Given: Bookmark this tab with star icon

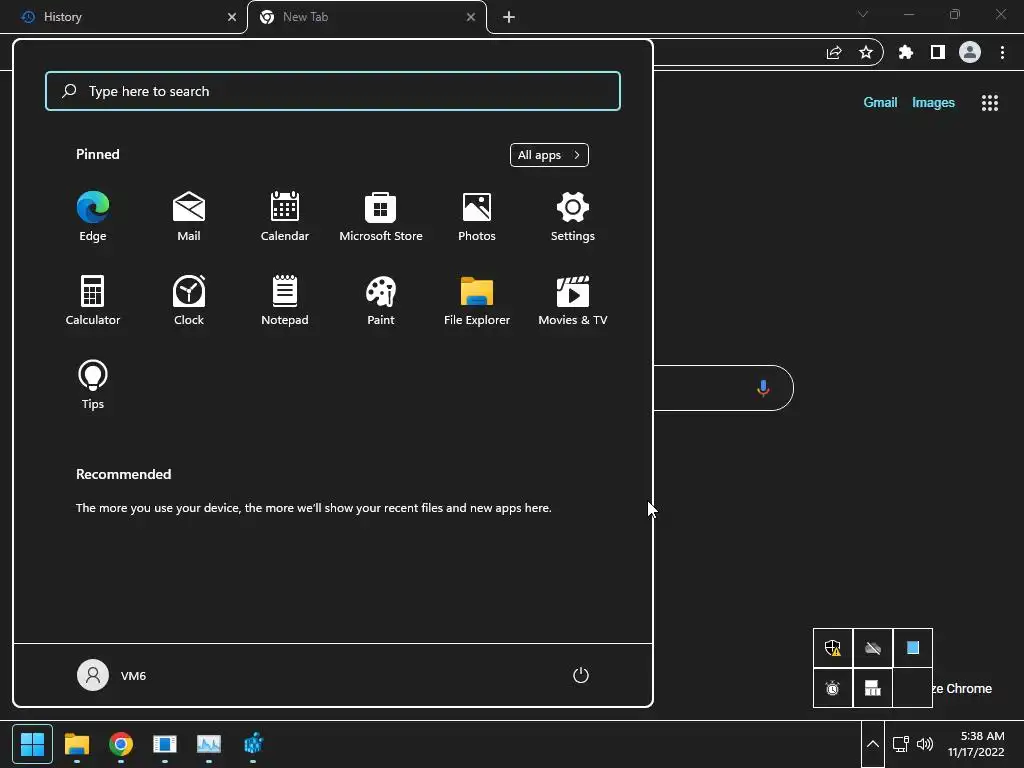Looking at the screenshot, I should (866, 52).
